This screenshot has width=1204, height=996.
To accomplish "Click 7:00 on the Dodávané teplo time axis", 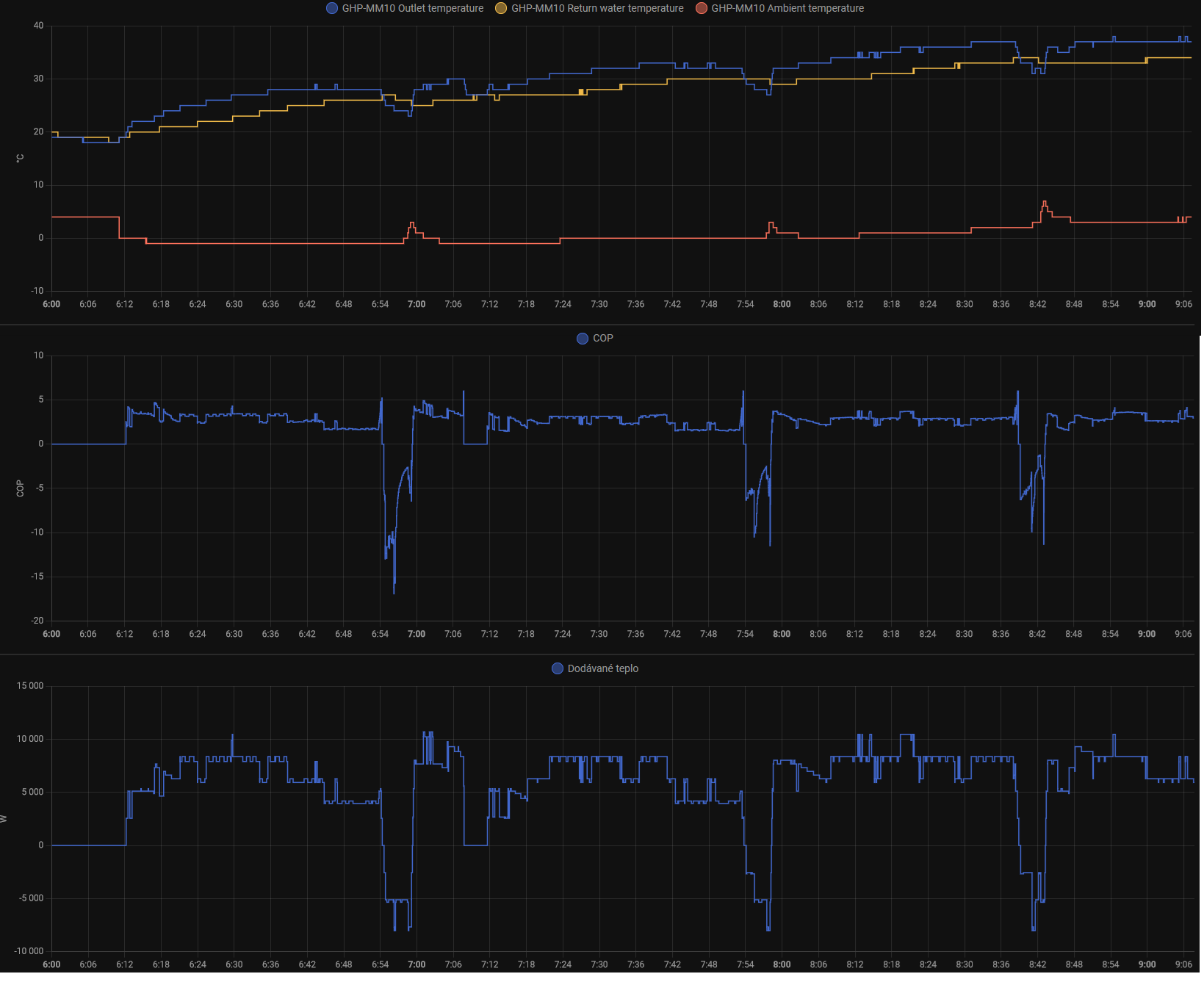I will click(x=417, y=964).
